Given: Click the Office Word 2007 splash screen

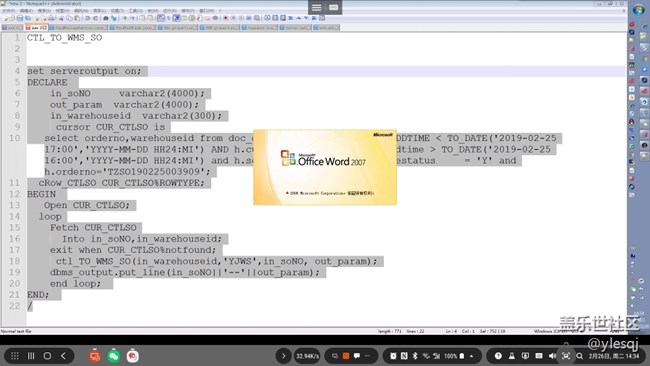Looking at the screenshot, I should (325, 167).
